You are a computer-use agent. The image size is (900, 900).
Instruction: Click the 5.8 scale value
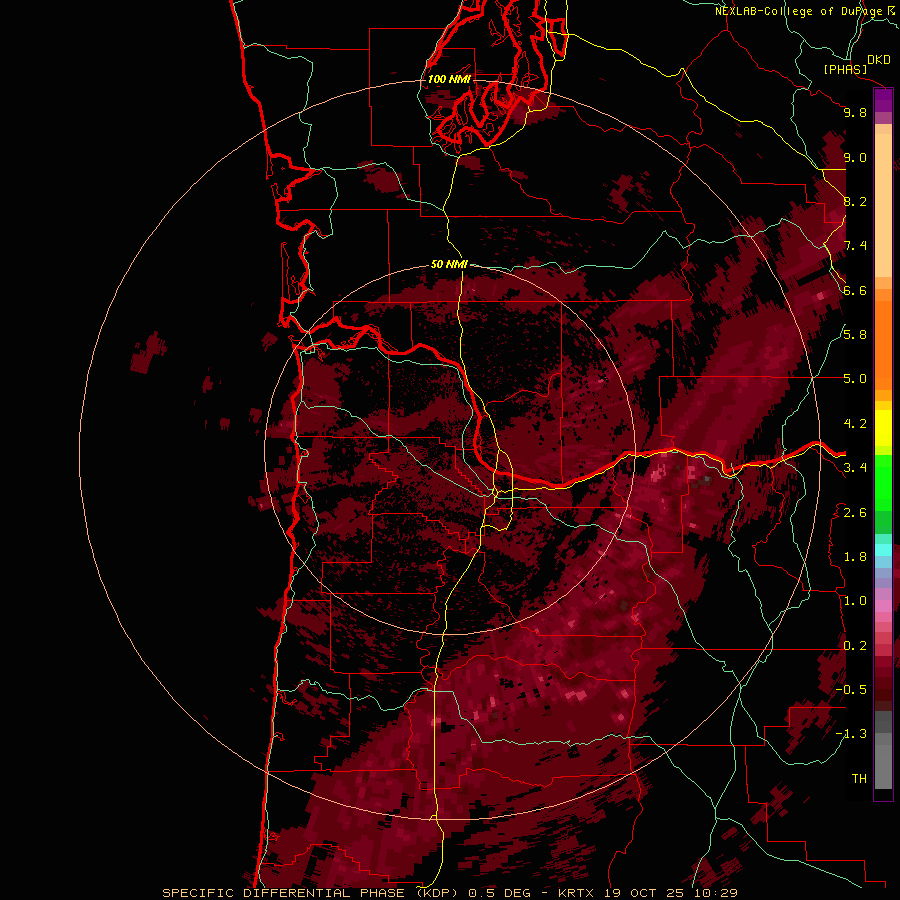[855, 335]
